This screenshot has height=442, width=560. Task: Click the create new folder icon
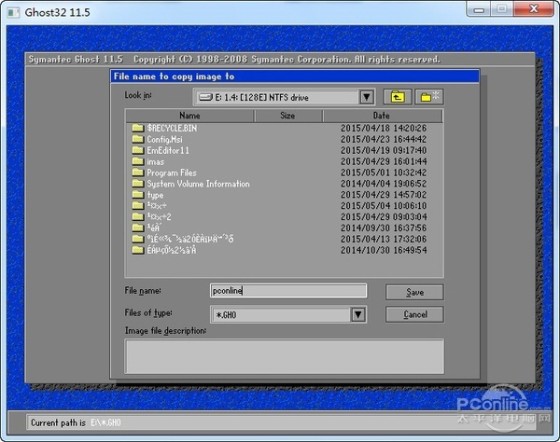click(x=429, y=97)
